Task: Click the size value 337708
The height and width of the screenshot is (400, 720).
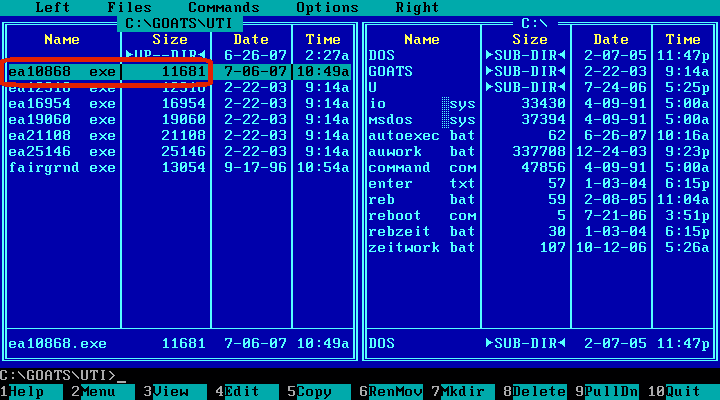Action: tap(539, 152)
